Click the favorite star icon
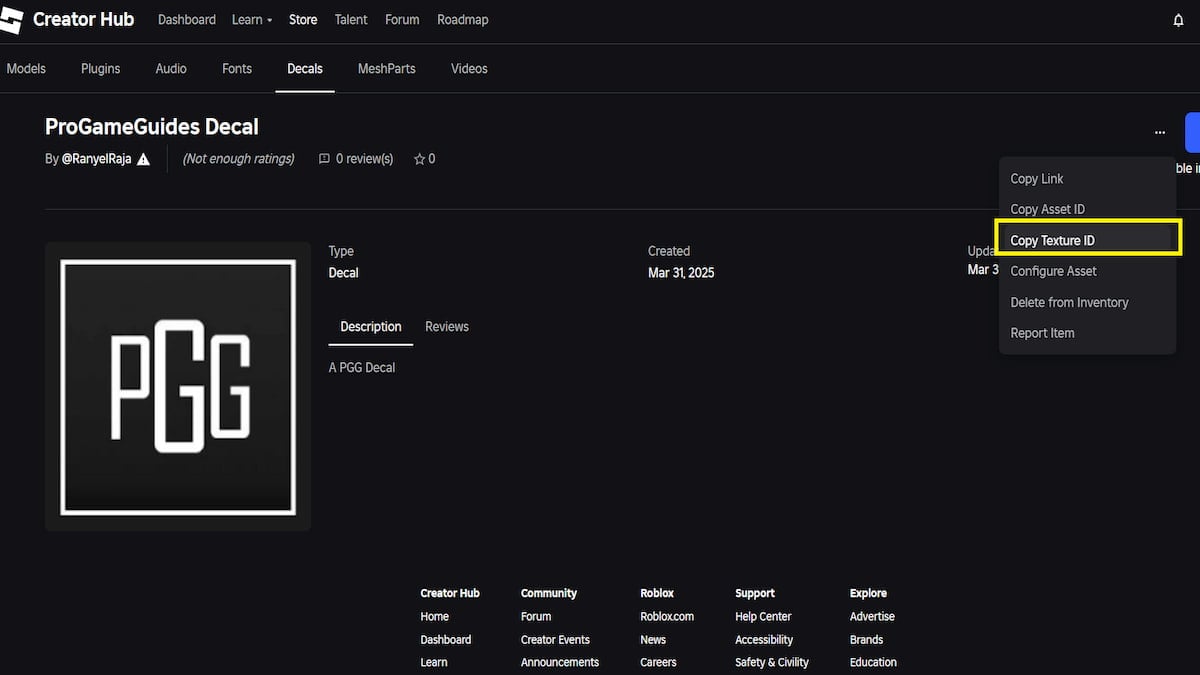Image resolution: width=1200 pixels, height=675 pixels. pyautogui.click(x=419, y=159)
